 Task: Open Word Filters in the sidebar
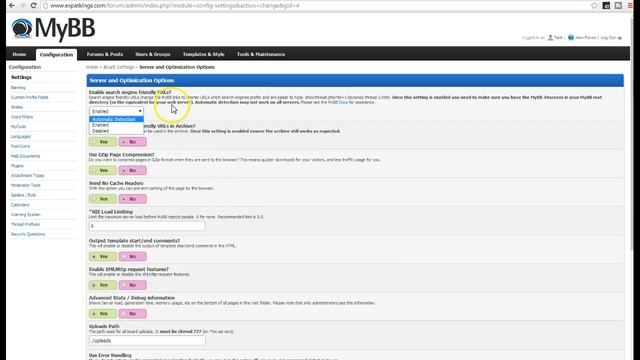coord(22,117)
